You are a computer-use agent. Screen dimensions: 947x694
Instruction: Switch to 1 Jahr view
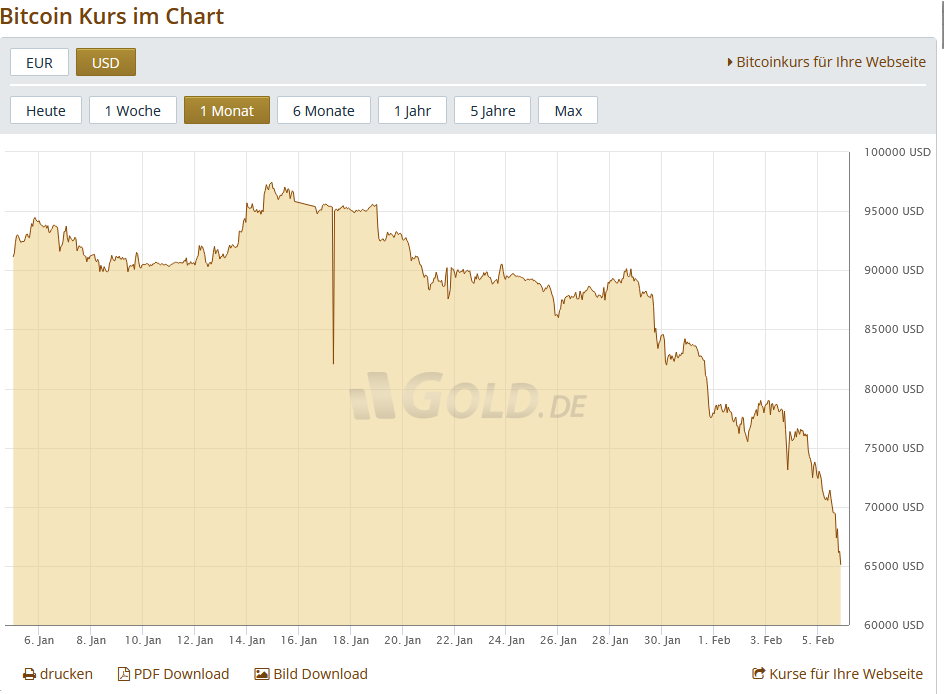tap(413, 111)
